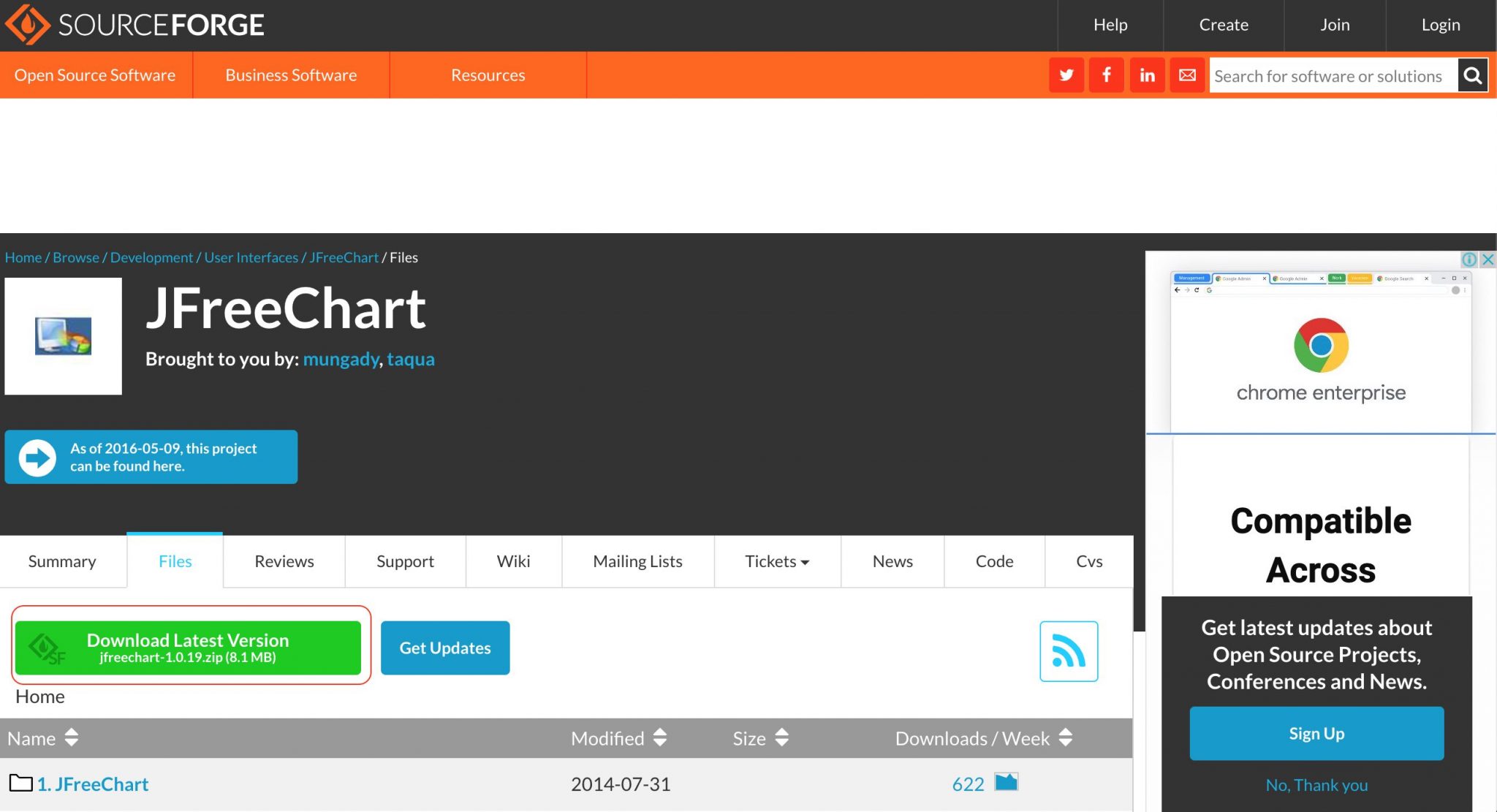The image size is (1497, 812).
Task: Sort by Size column arrows
Action: [x=781, y=737]
